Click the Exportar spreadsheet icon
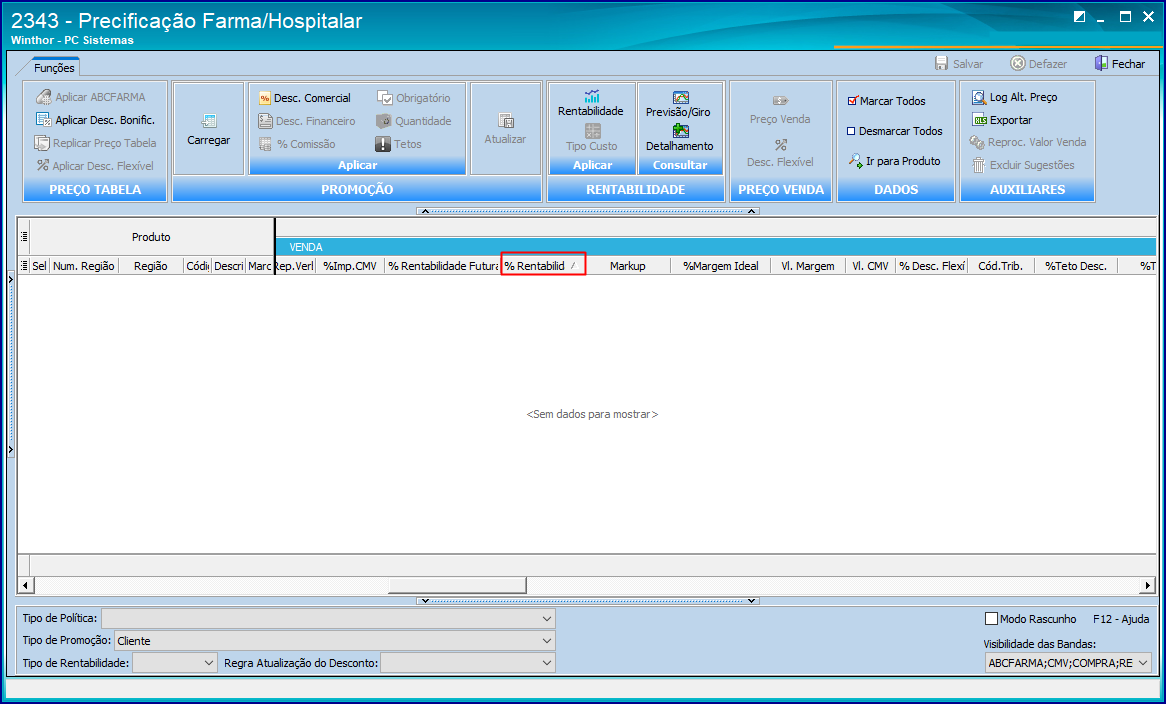The width and height of the screenshot is (1166, 704). [x=979, y=120]
